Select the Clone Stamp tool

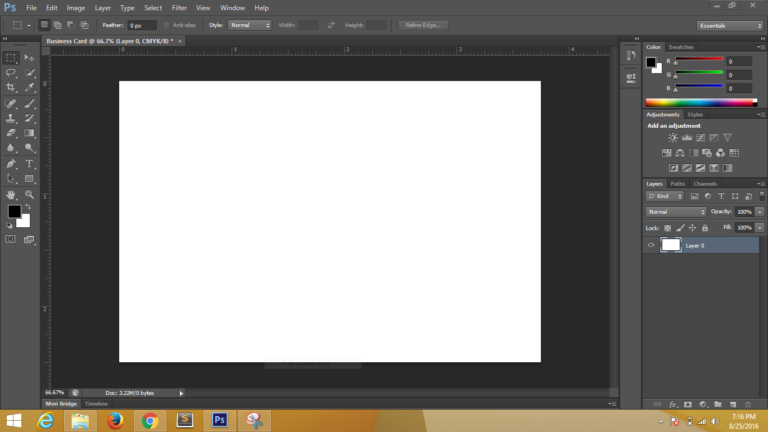pyautogui.click(x=11, y=118)
